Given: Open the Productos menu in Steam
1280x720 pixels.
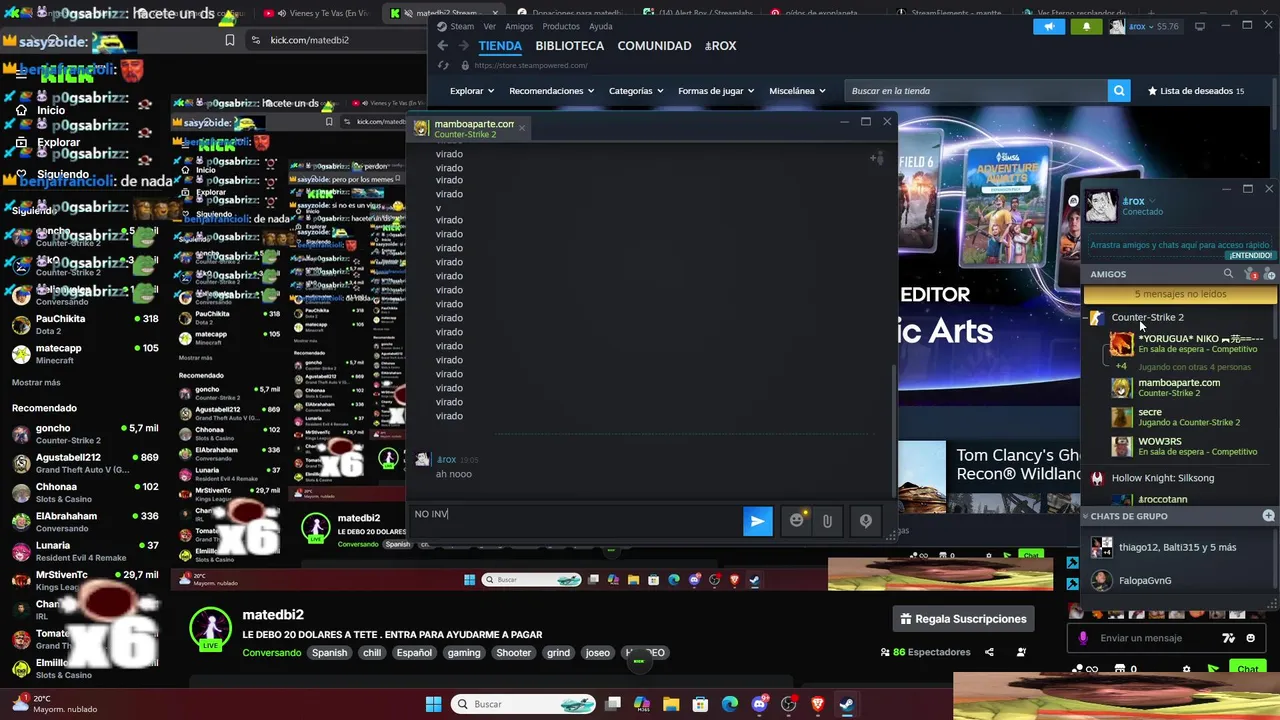Looking at the screenshot, I should [561, 26].
